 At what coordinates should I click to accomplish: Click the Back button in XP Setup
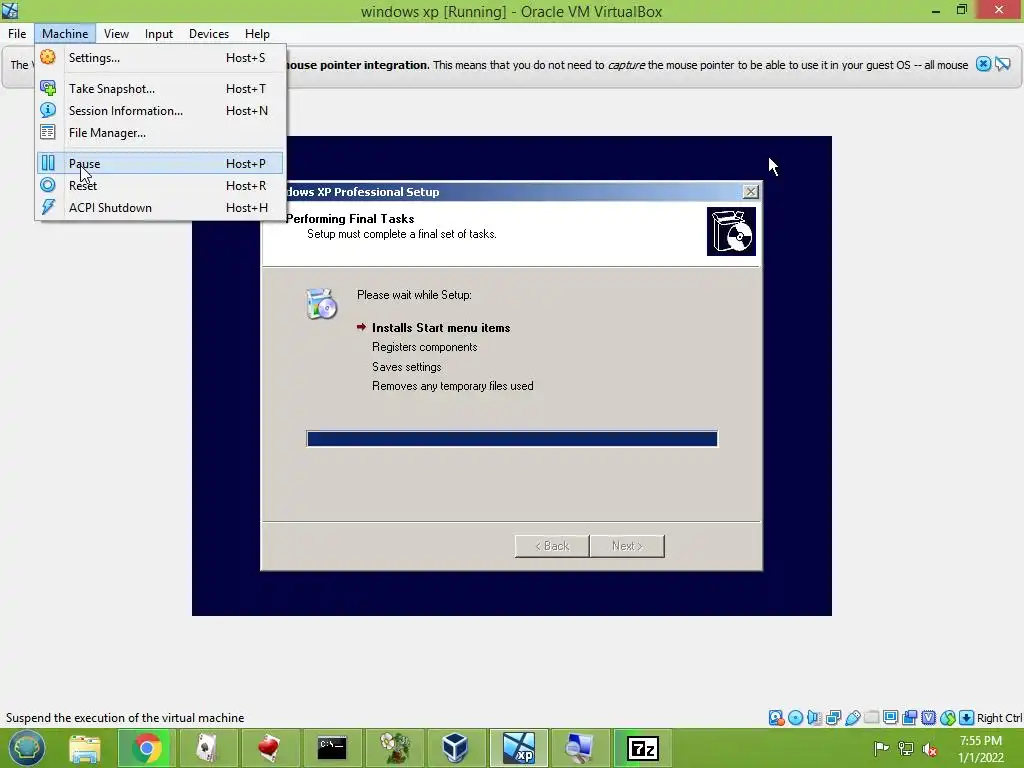552,546
